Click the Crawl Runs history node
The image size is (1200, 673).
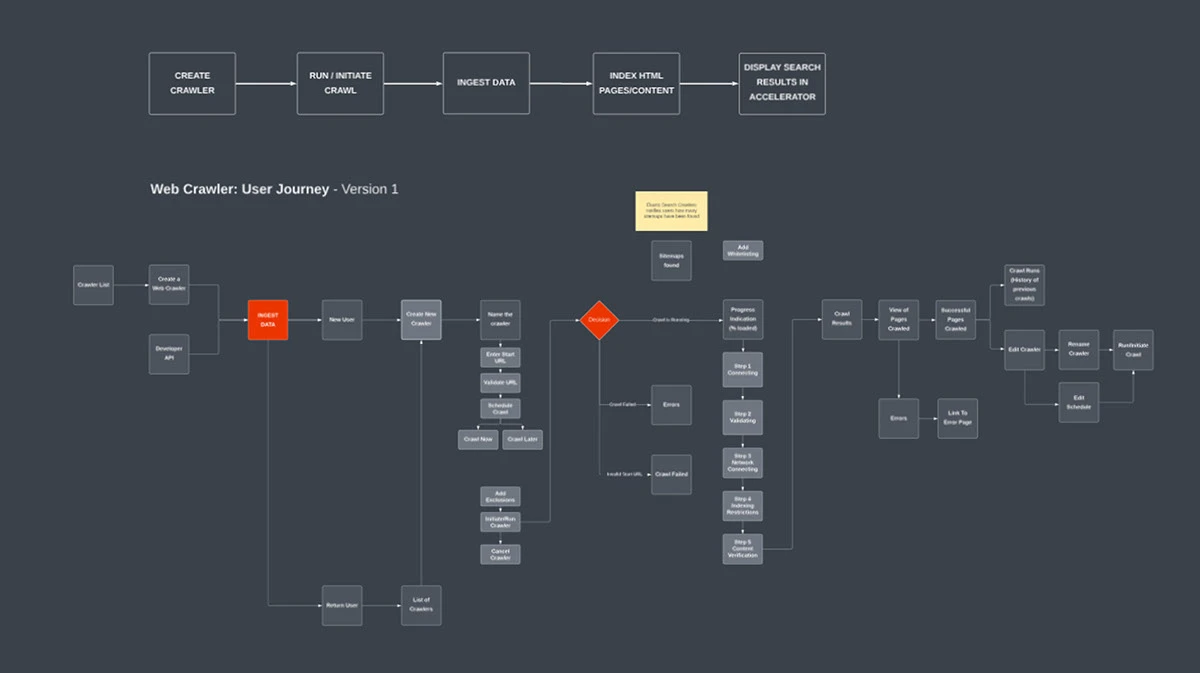tap(1025, 285)
